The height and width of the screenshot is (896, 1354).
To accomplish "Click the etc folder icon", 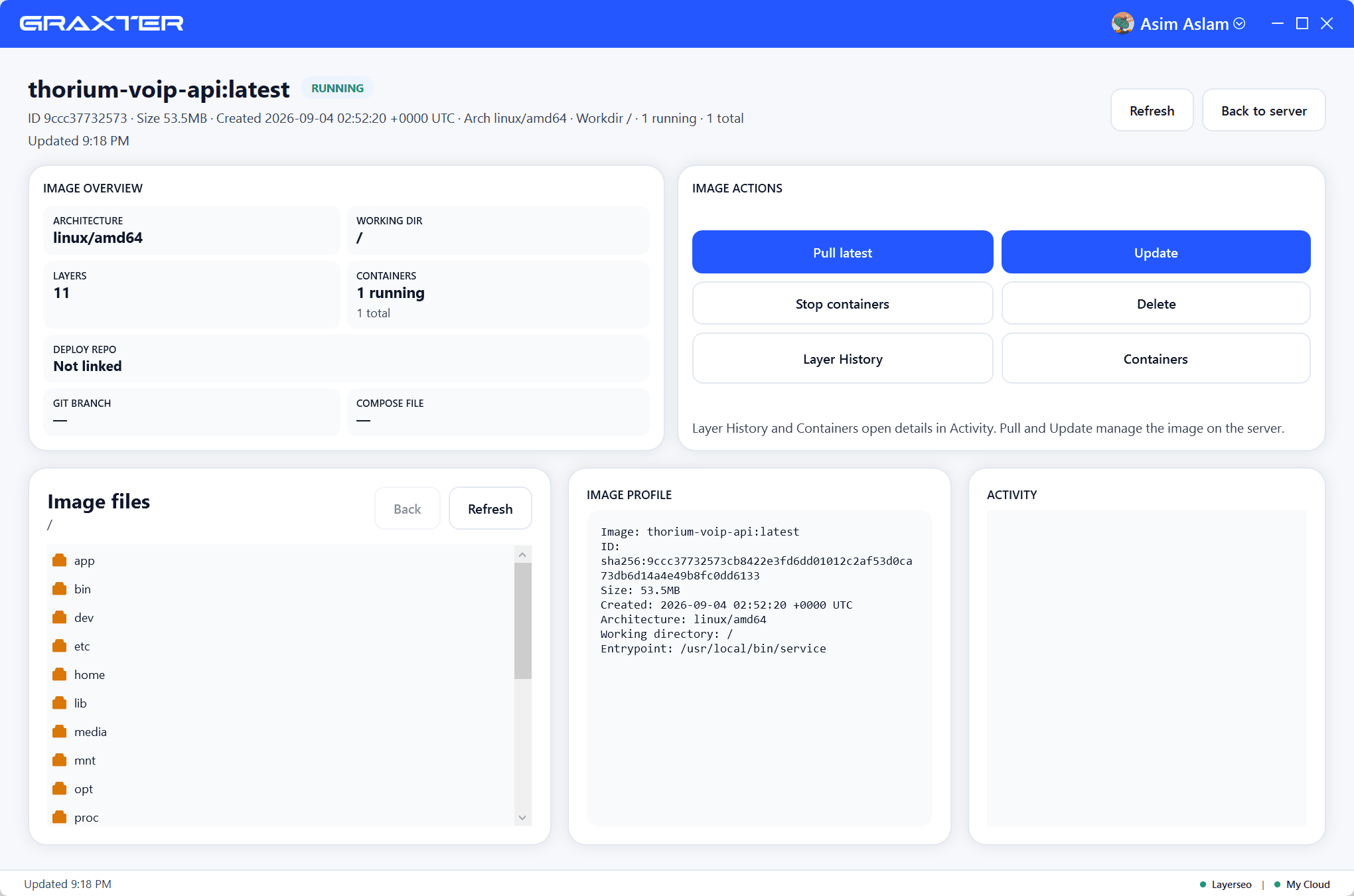I will tap(60, 646).
